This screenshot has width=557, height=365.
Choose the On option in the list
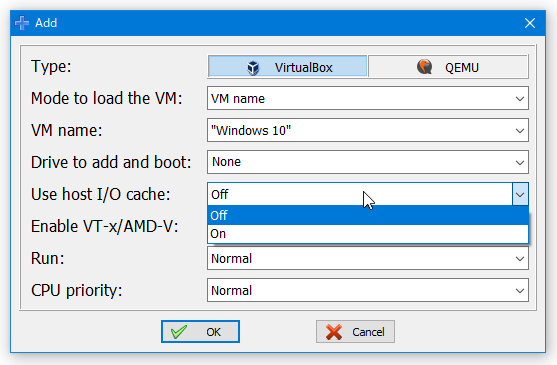368,234
